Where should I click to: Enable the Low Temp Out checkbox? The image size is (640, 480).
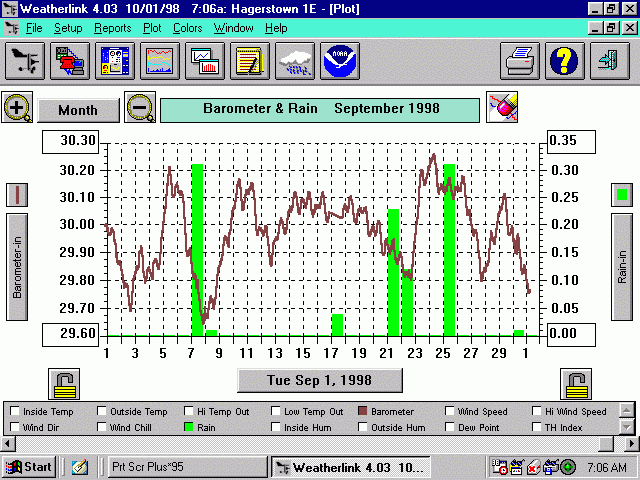click(276, 411)
